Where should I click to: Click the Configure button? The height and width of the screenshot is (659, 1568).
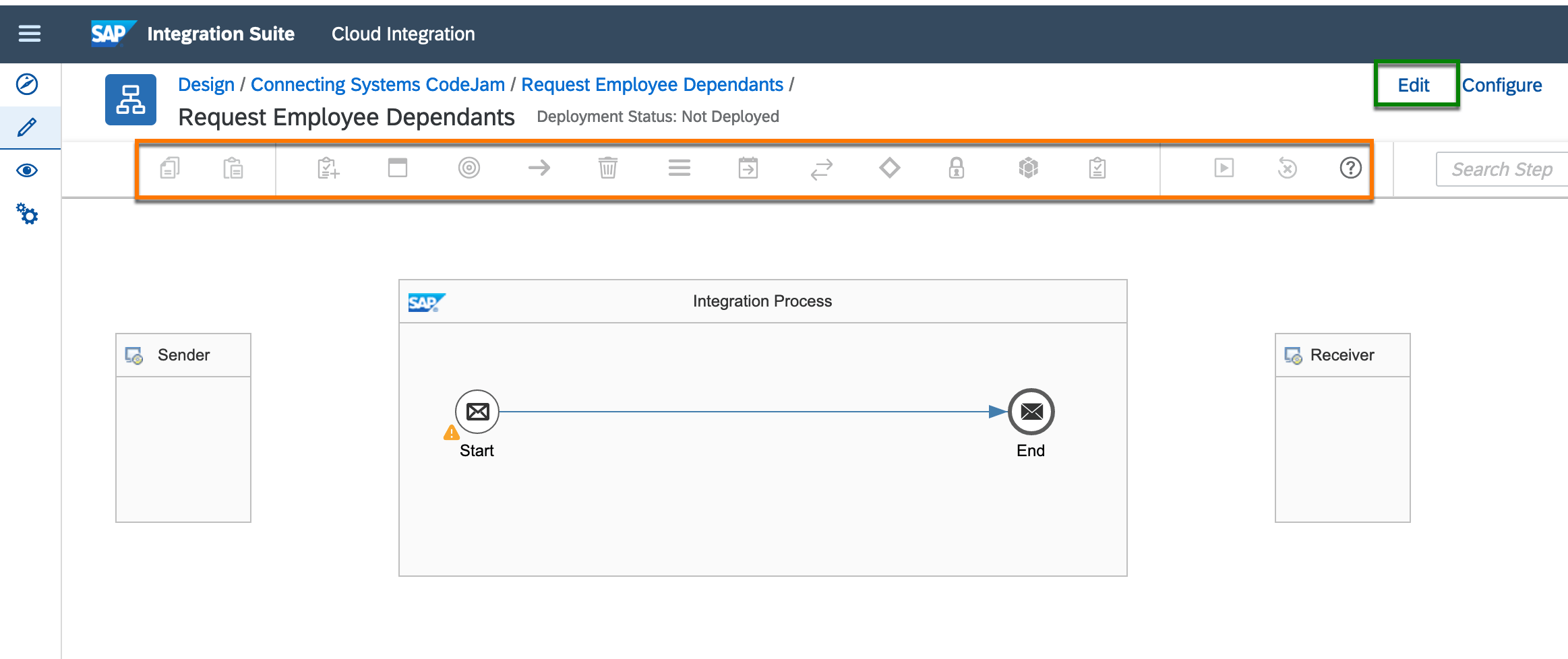tap(1502, 85)
